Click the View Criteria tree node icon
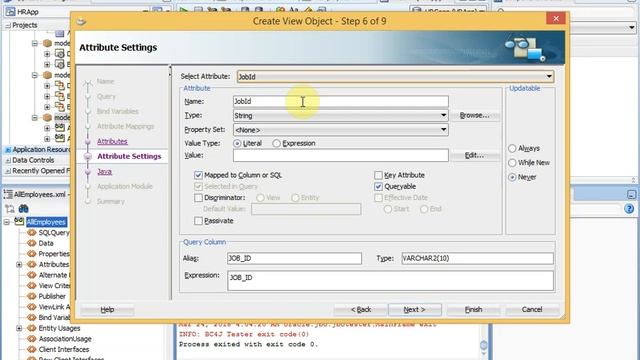 32,286
